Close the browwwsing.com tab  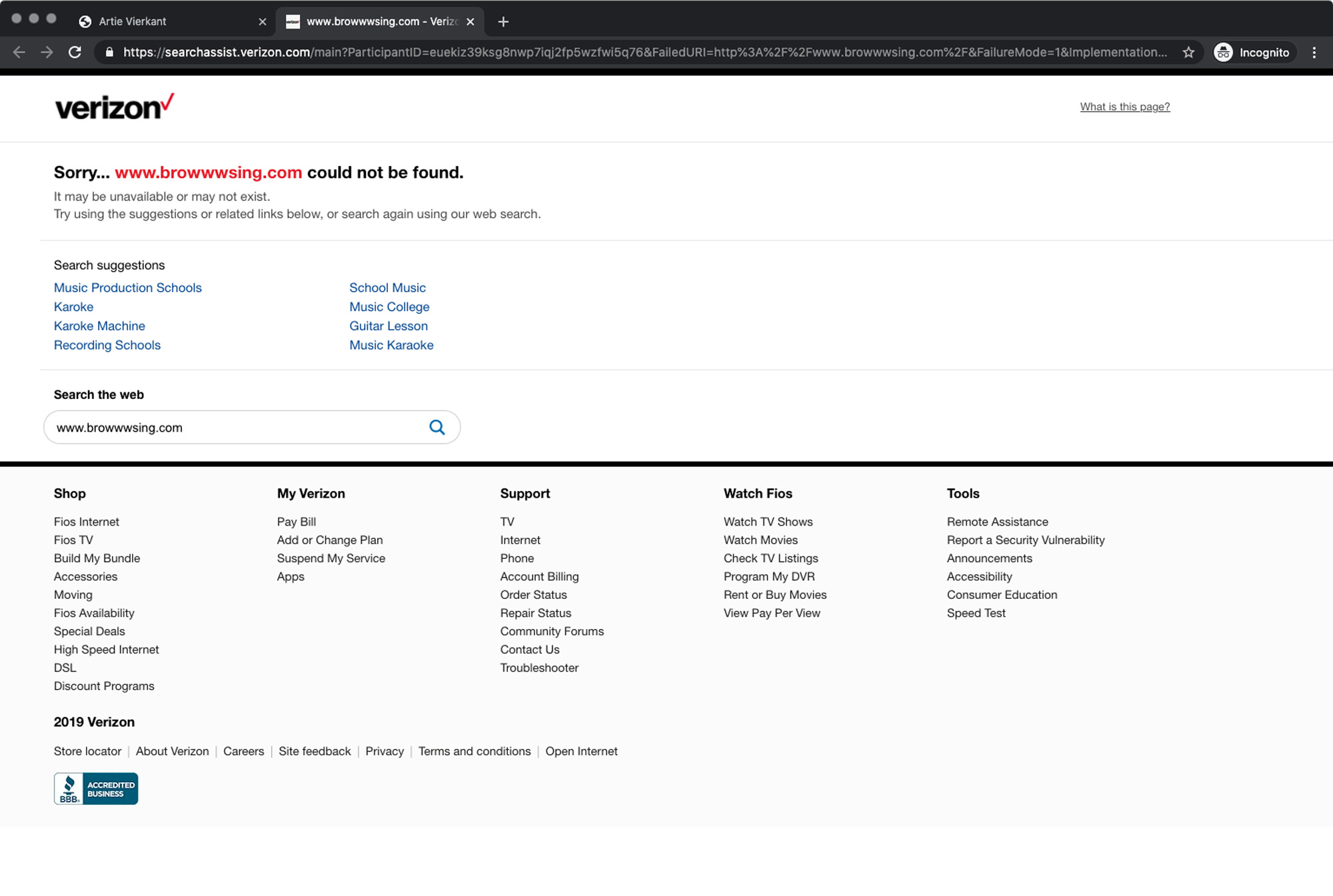pyautogui.click(x=471, y=21)
